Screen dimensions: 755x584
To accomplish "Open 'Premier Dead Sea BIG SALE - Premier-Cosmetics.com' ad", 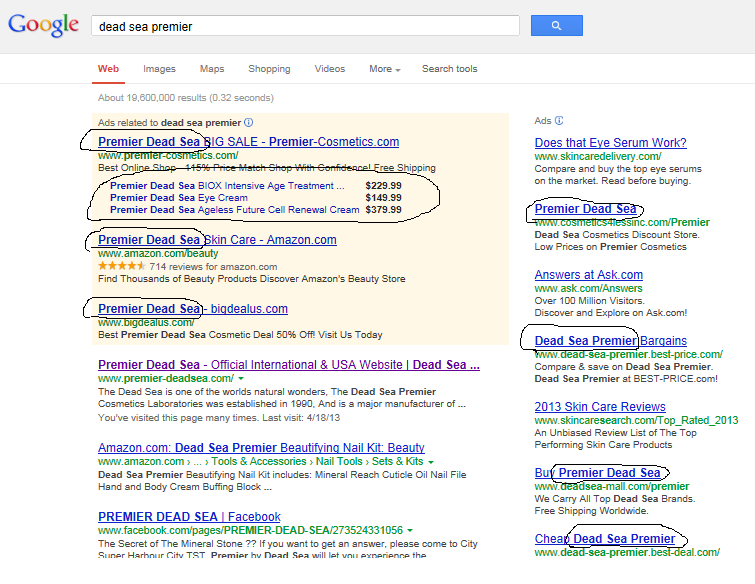I will click(248, 142).
